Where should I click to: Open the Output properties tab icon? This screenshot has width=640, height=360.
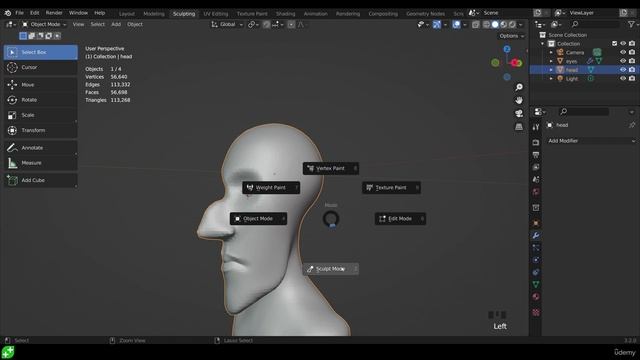(536, 155)
